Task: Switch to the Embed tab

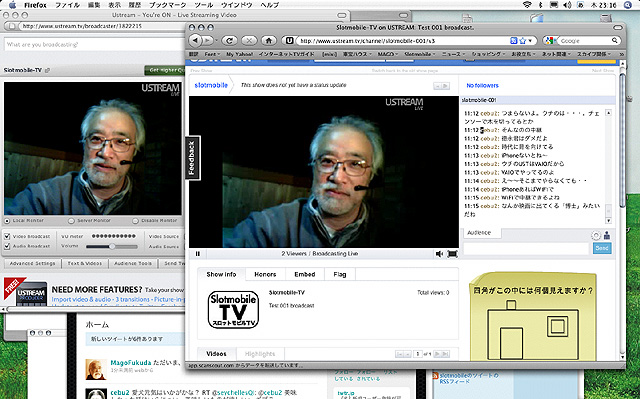Action: pos(305,274)
